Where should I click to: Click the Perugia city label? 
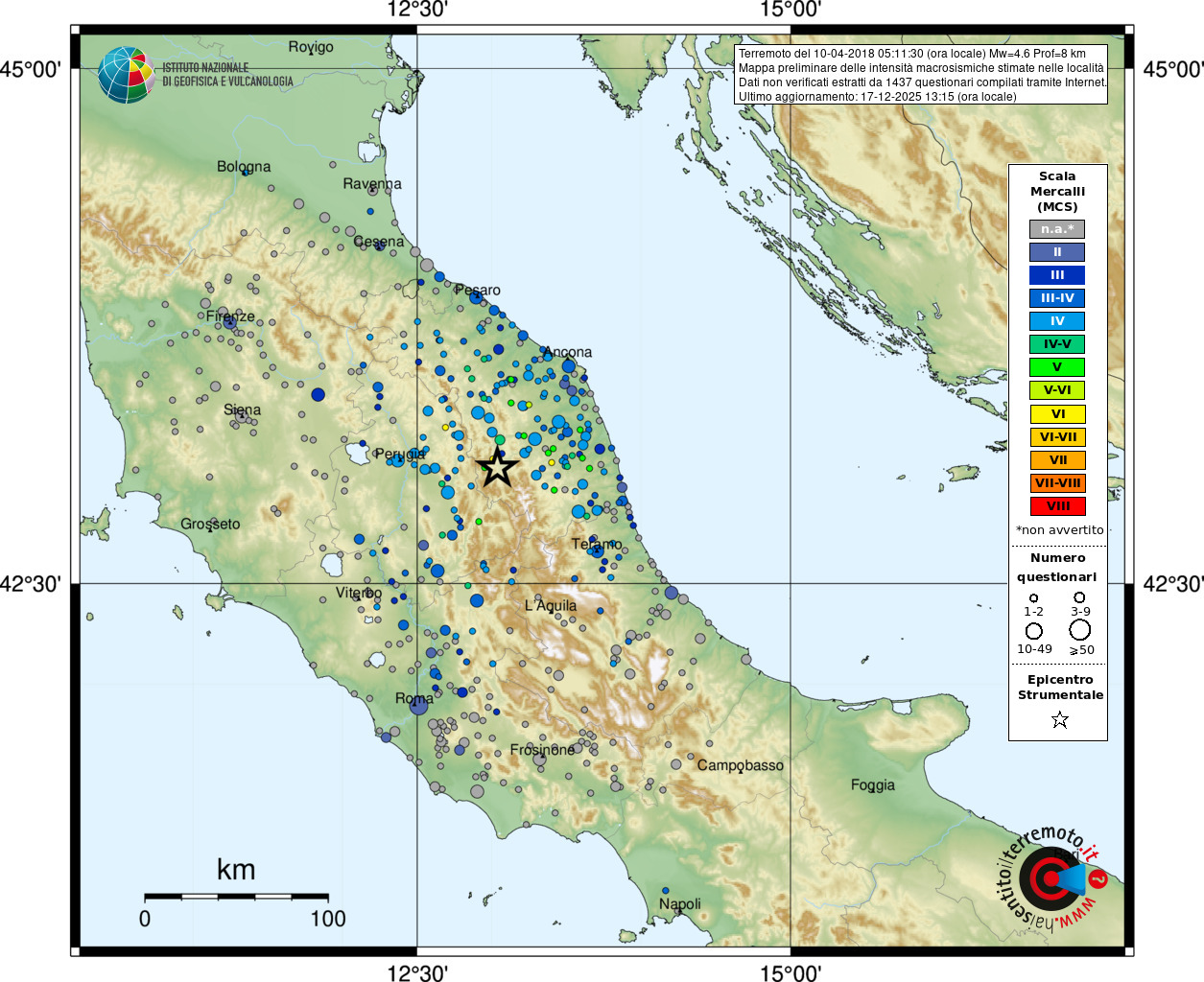coord(399,454)
